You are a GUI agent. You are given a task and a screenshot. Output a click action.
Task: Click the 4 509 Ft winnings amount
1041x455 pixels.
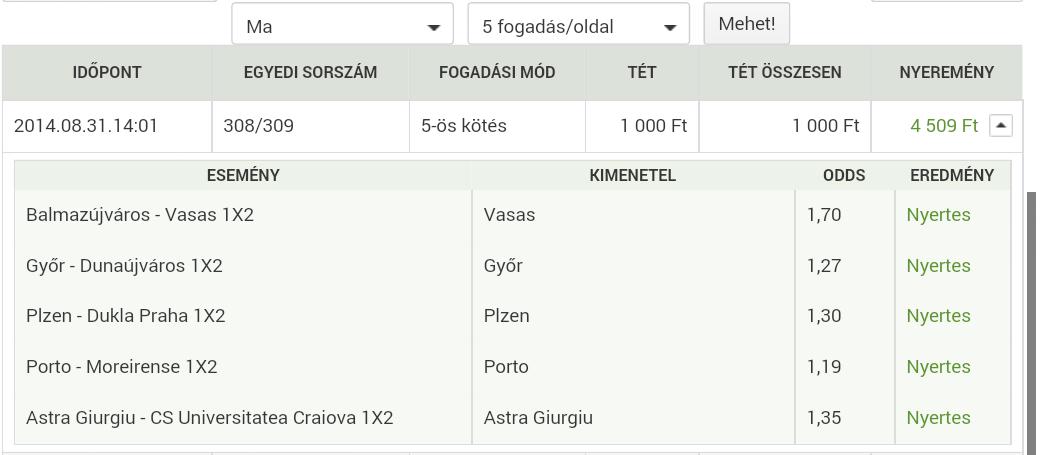point(944,126)
